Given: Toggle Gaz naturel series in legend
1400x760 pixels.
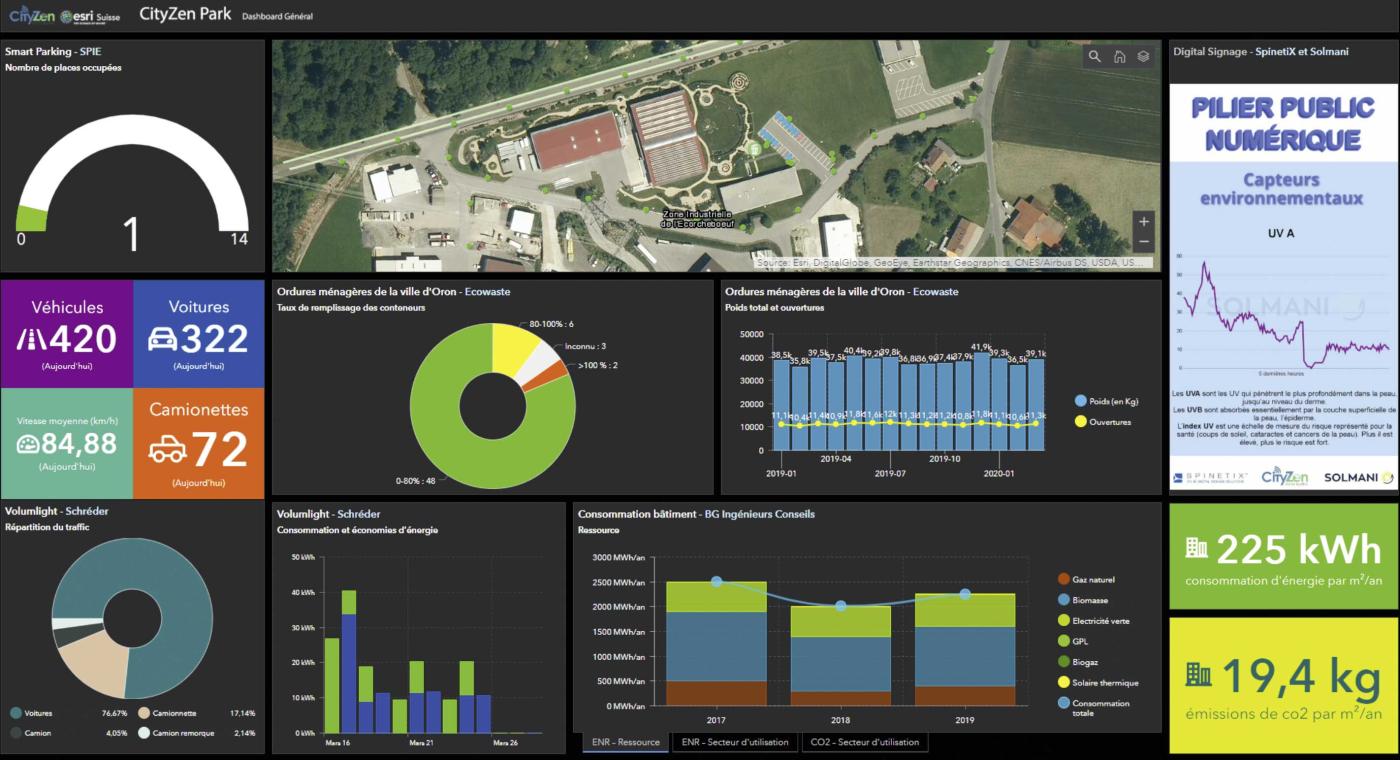Looking at the screenshot, I should click(1064, 580).
